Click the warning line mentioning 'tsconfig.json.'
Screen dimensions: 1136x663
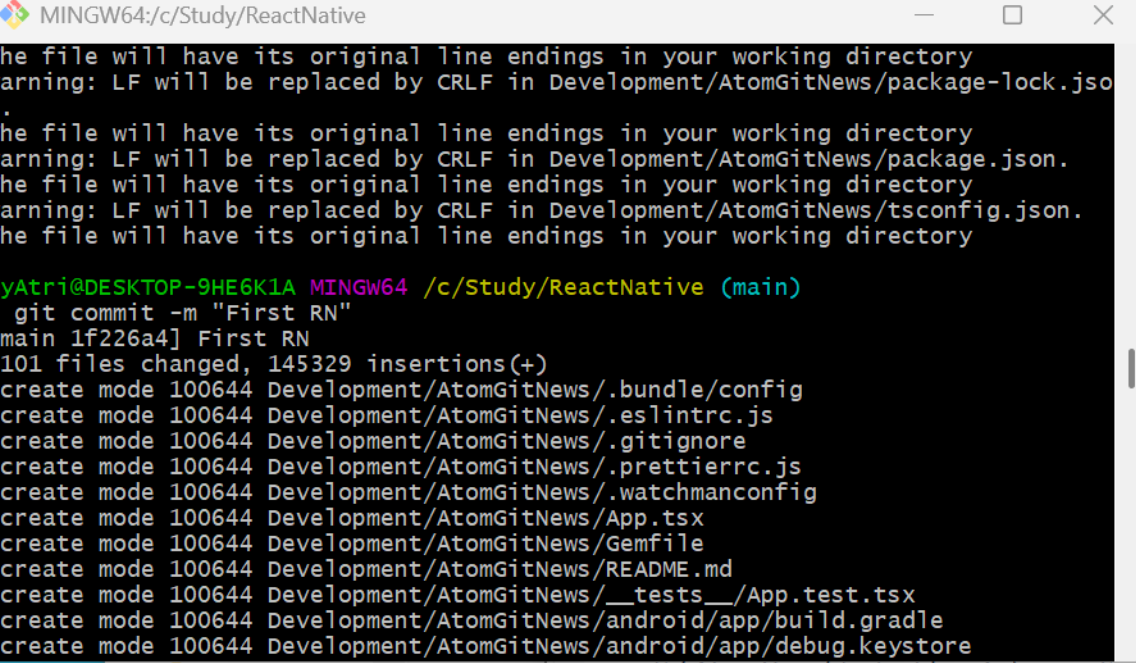click(542, 210)
